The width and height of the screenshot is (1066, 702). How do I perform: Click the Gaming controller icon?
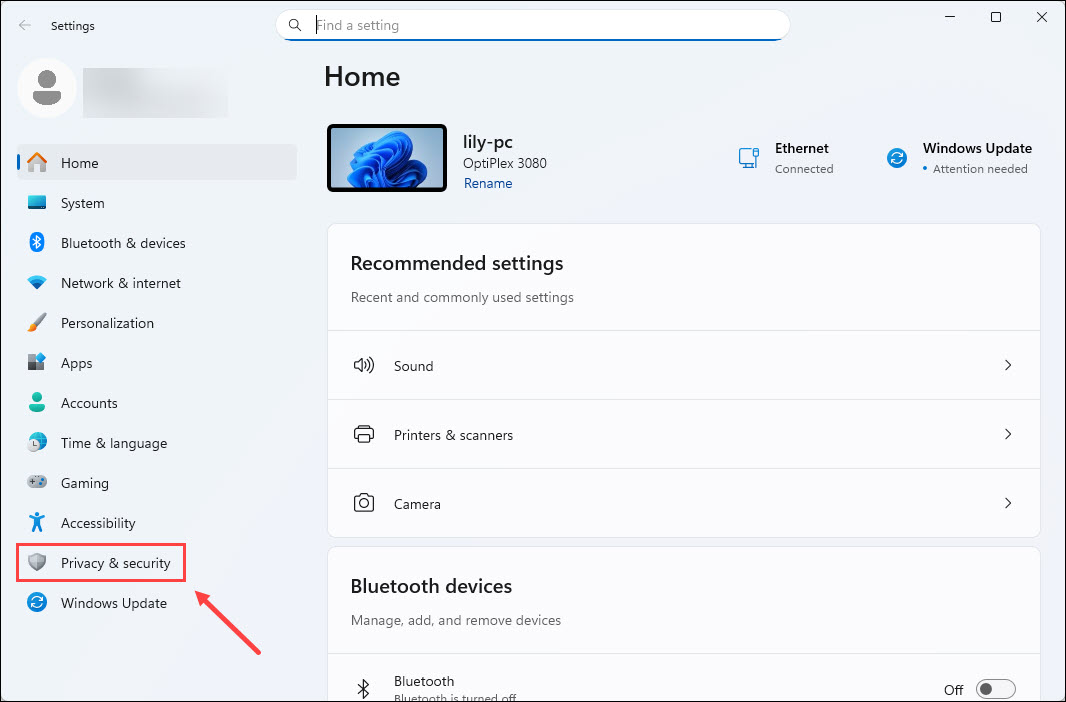click(x=37, y=483)
